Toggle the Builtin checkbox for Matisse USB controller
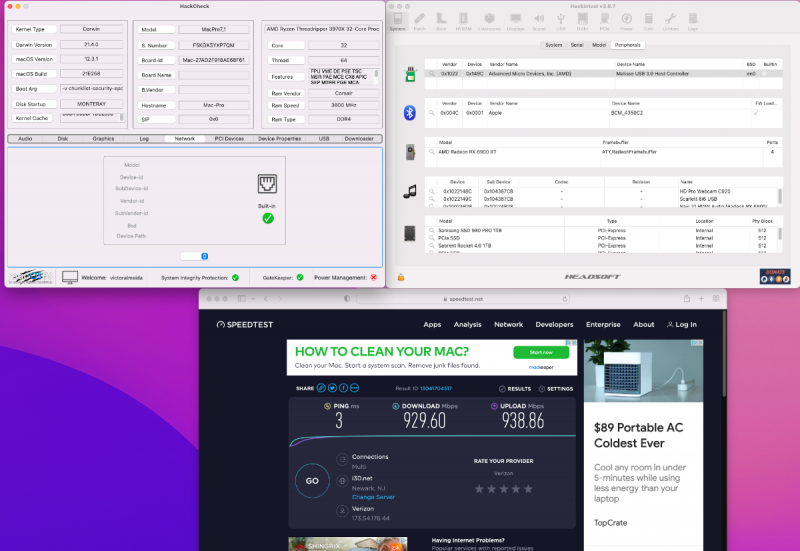This screenshot has width=800, height=551. click(x=764, y=73)
